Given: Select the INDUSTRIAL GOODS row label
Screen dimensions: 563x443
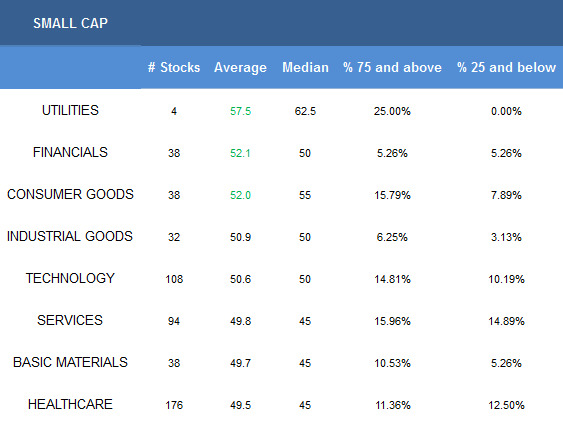Looking at the screenshot, I should (x=70, y=236).
